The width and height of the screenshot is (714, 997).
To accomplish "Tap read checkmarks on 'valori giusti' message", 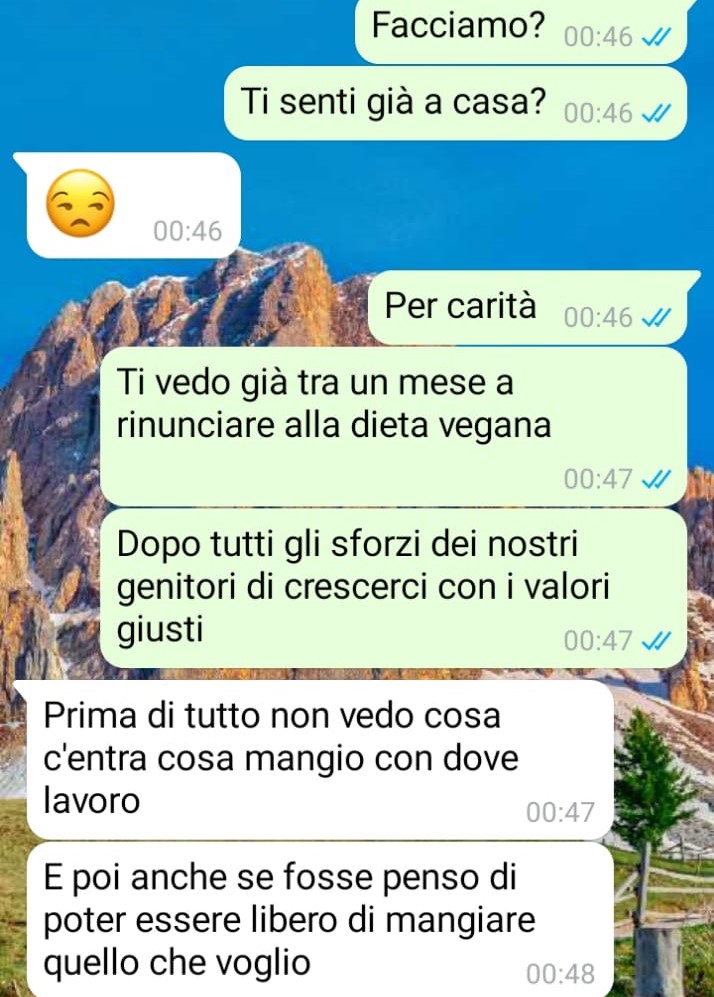I will (x=656, y=641).
